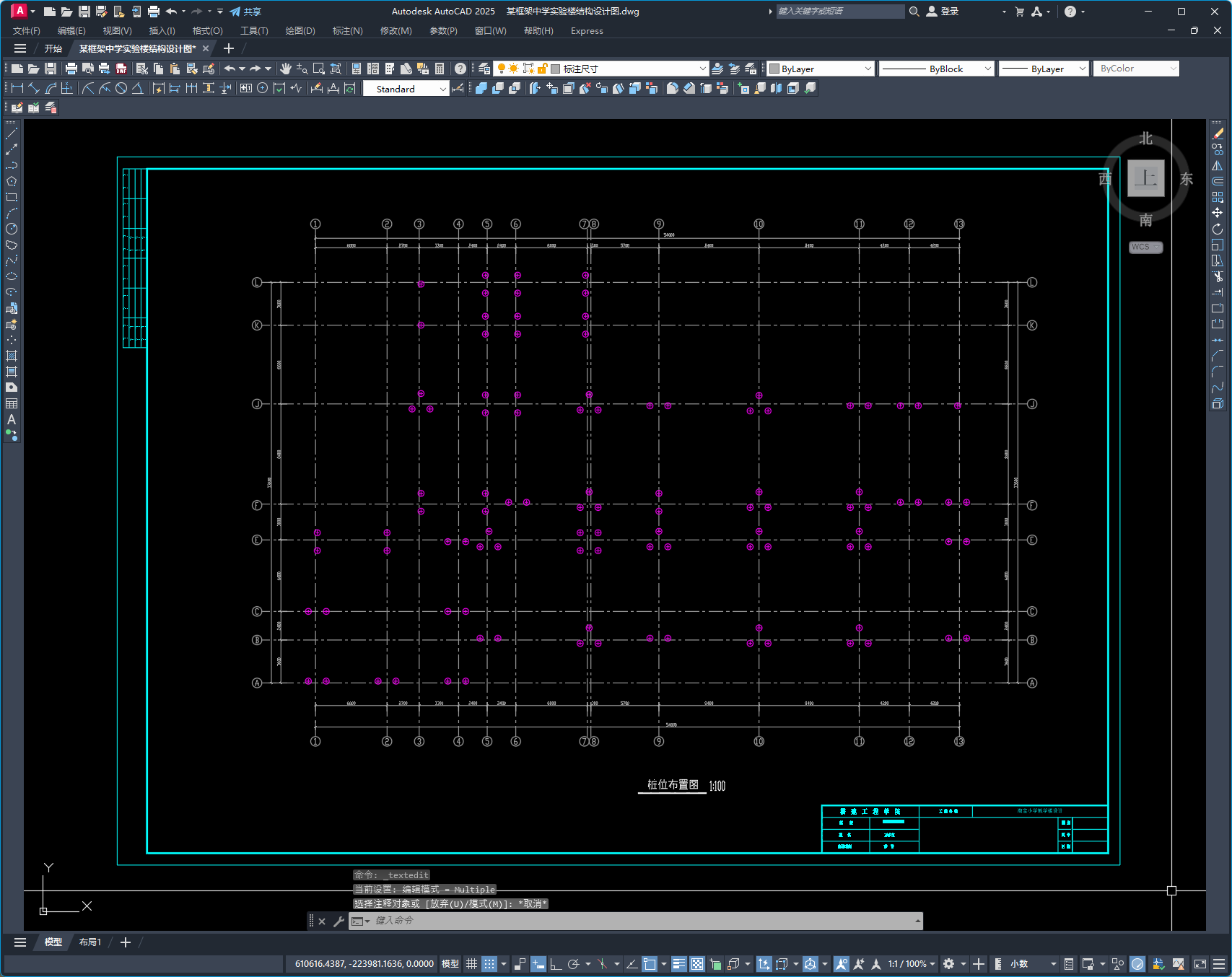Click the layer color swatch beside 标注尺寸

click(x=555, y=69)
